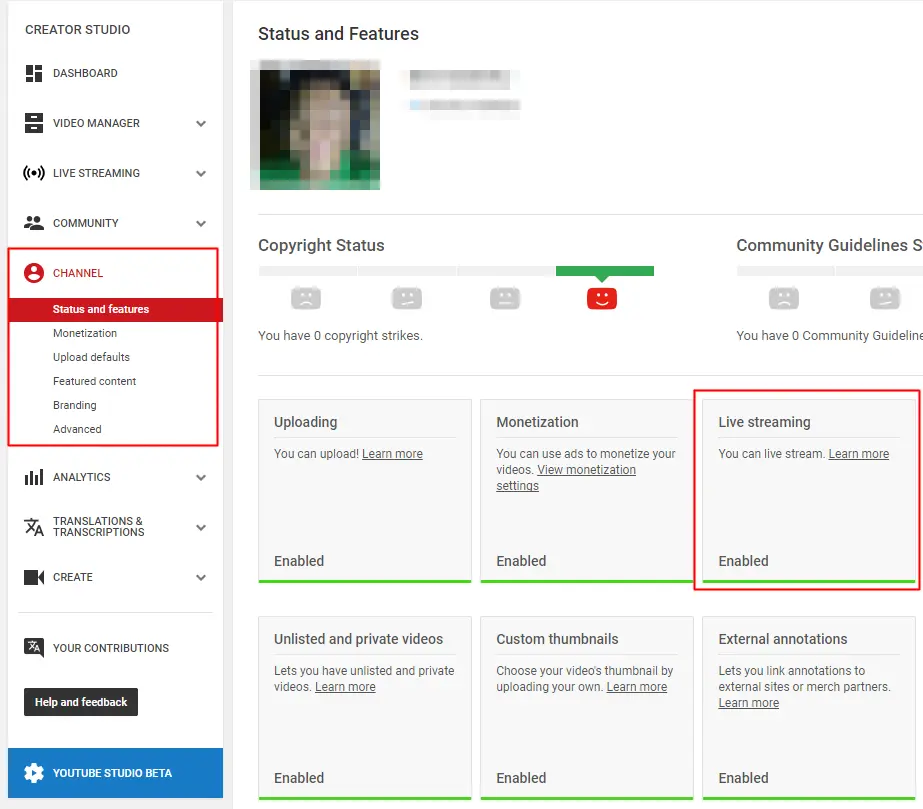Click the Channel menu label

(x=78, y=273)
